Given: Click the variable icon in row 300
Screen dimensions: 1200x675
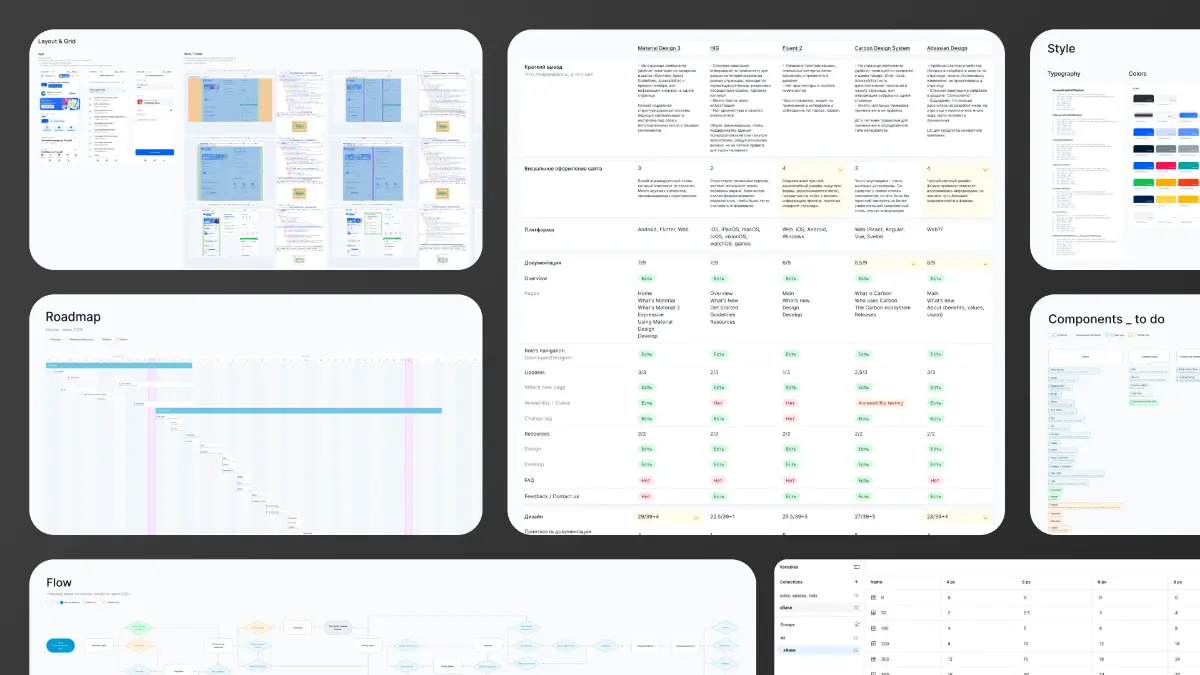Looking at the screenshot, I should [x=873, y=659].
